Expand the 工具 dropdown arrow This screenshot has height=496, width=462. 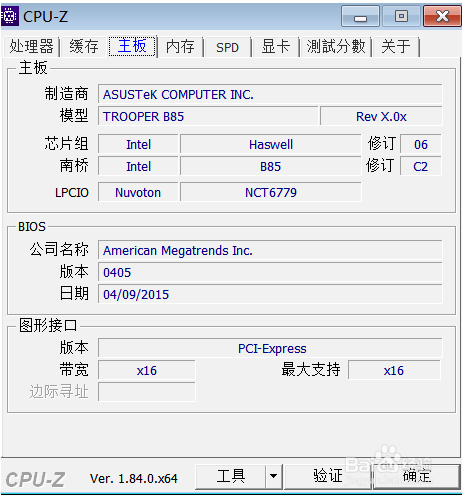pyautogui.click(x=273, y=476)
